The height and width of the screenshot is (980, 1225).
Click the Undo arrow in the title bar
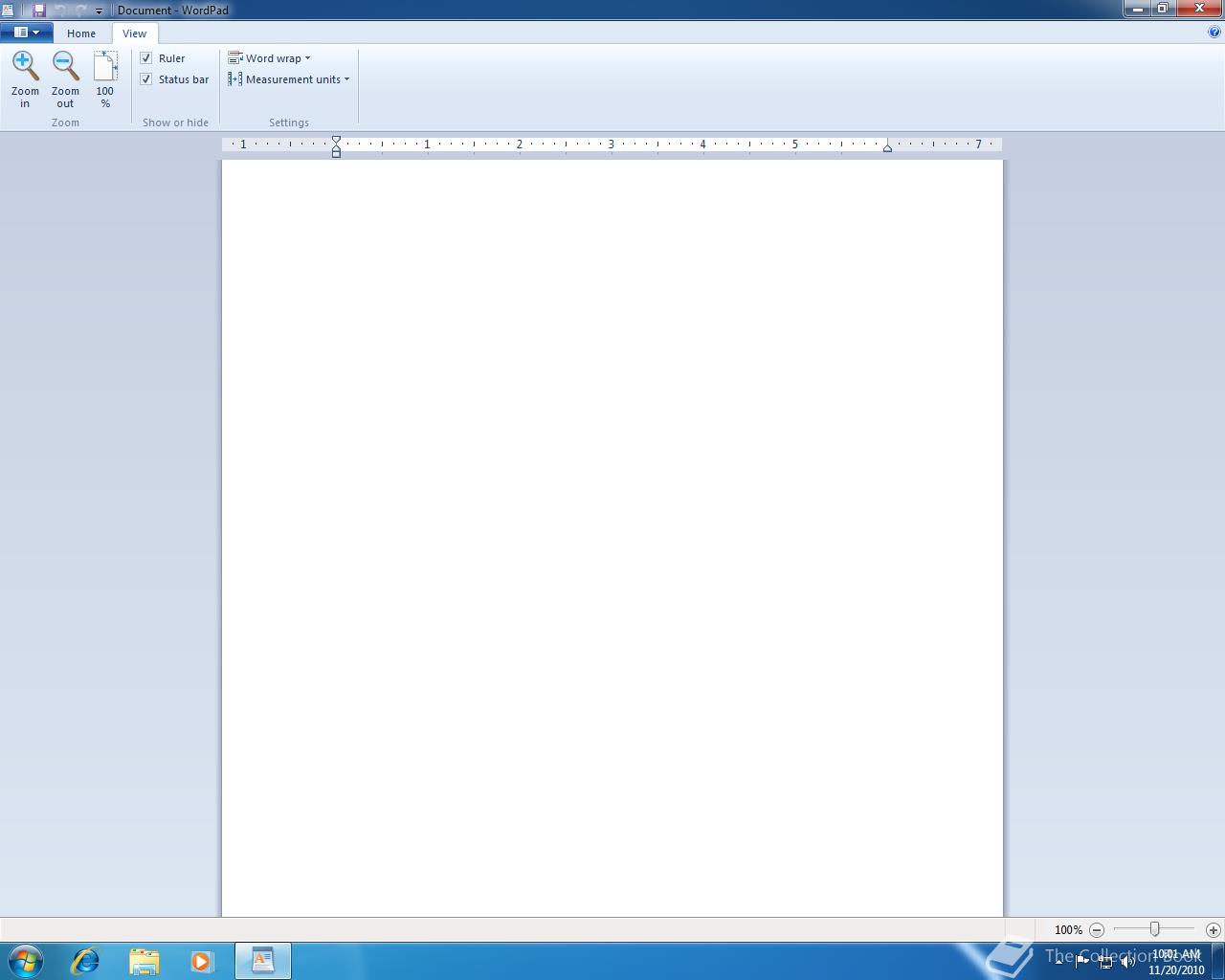[x=61, y=10]
